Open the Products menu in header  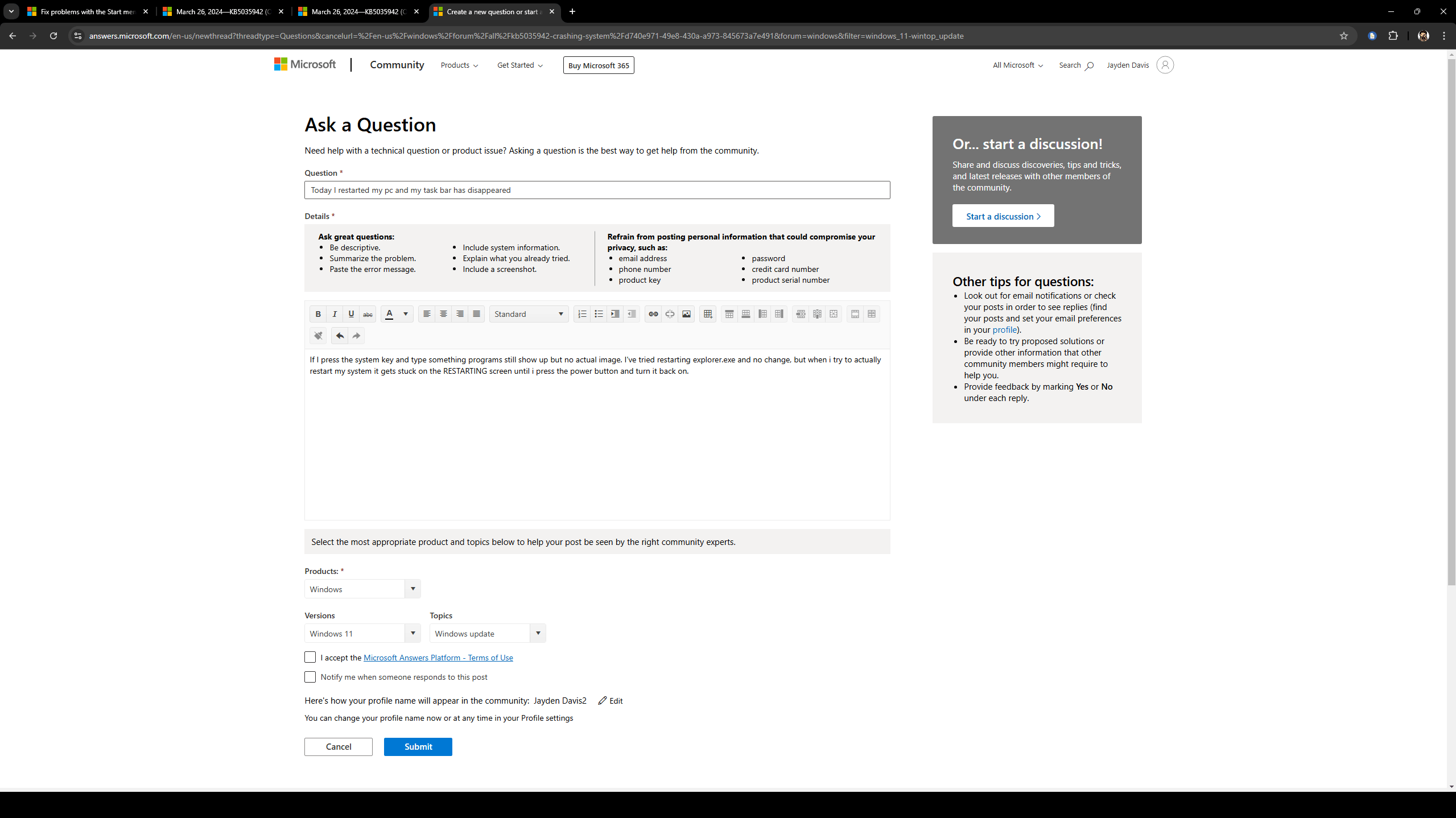click(459, 65)
